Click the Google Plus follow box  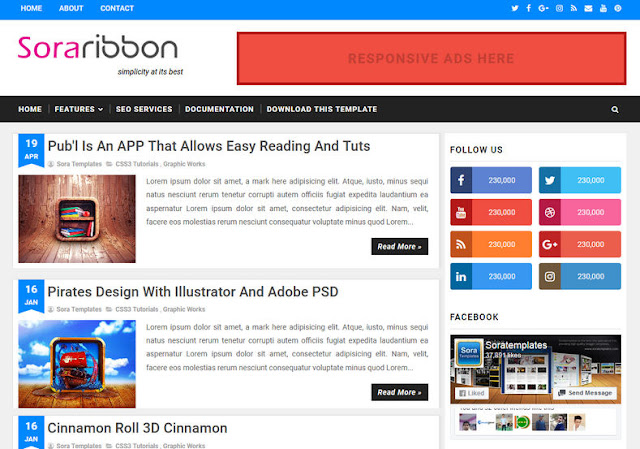click(580, 244)
